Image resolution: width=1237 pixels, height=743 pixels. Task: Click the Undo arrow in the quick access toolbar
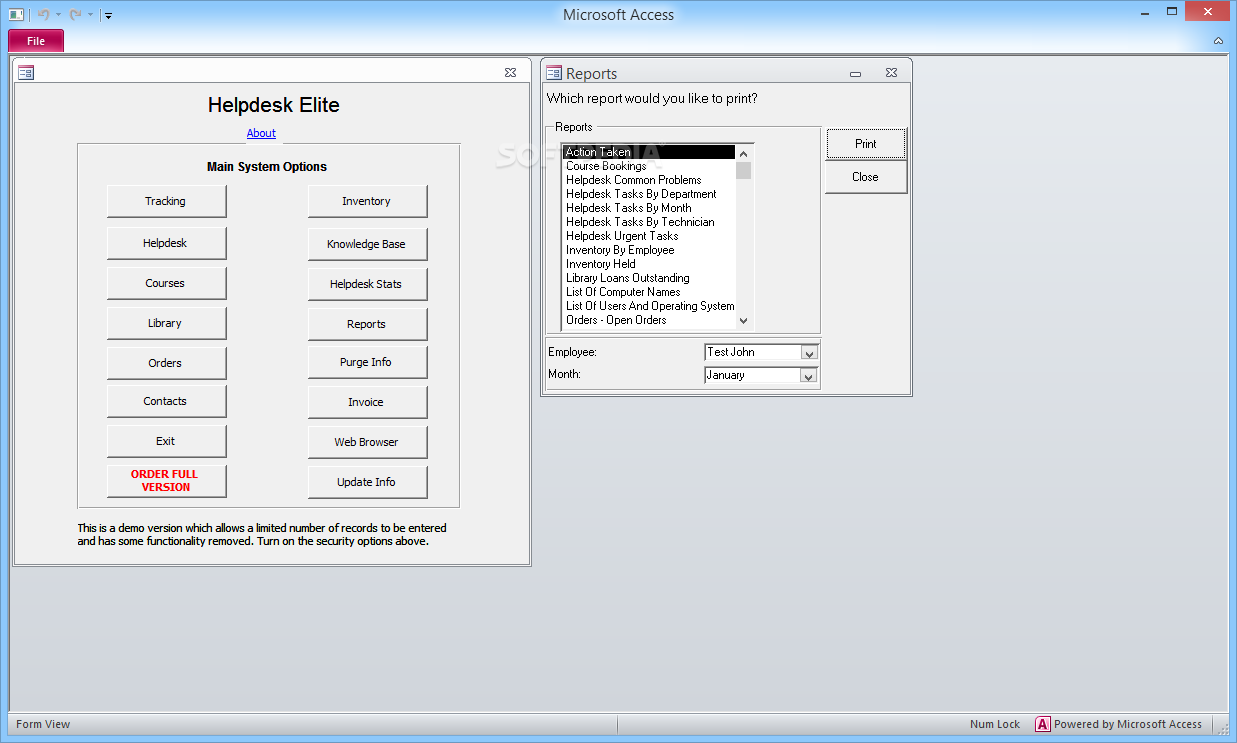point(43,15)
